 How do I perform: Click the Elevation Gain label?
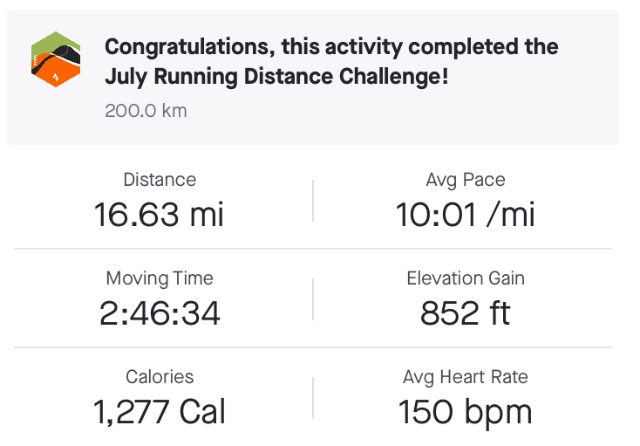(x=465, y=278)
